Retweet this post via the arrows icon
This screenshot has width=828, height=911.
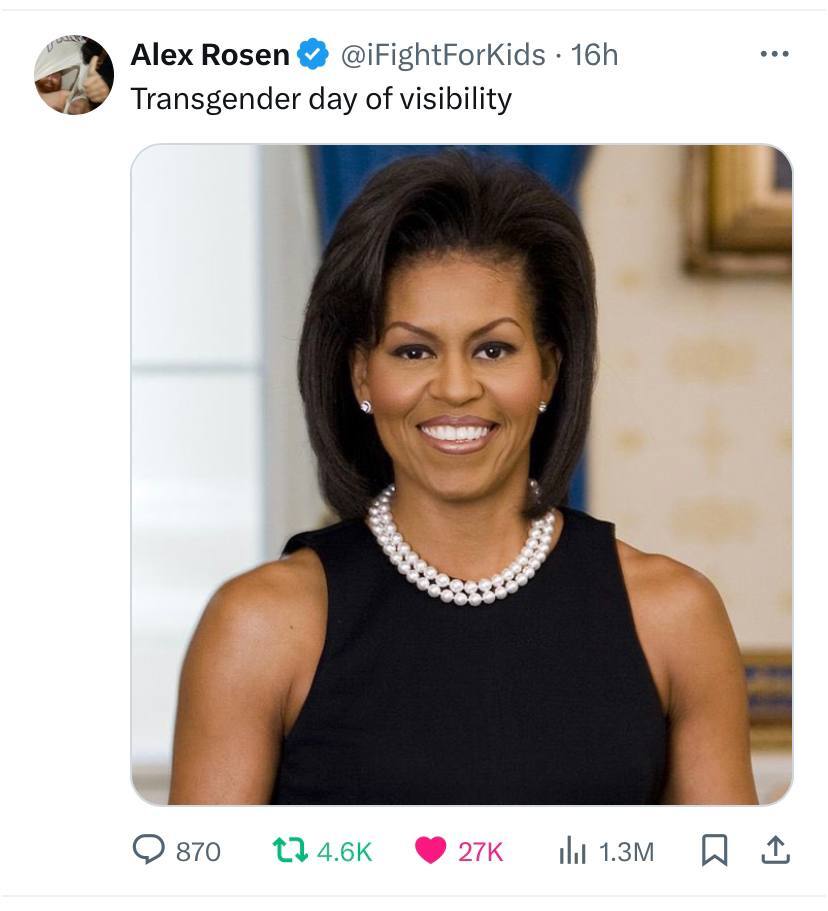[293, 850]
